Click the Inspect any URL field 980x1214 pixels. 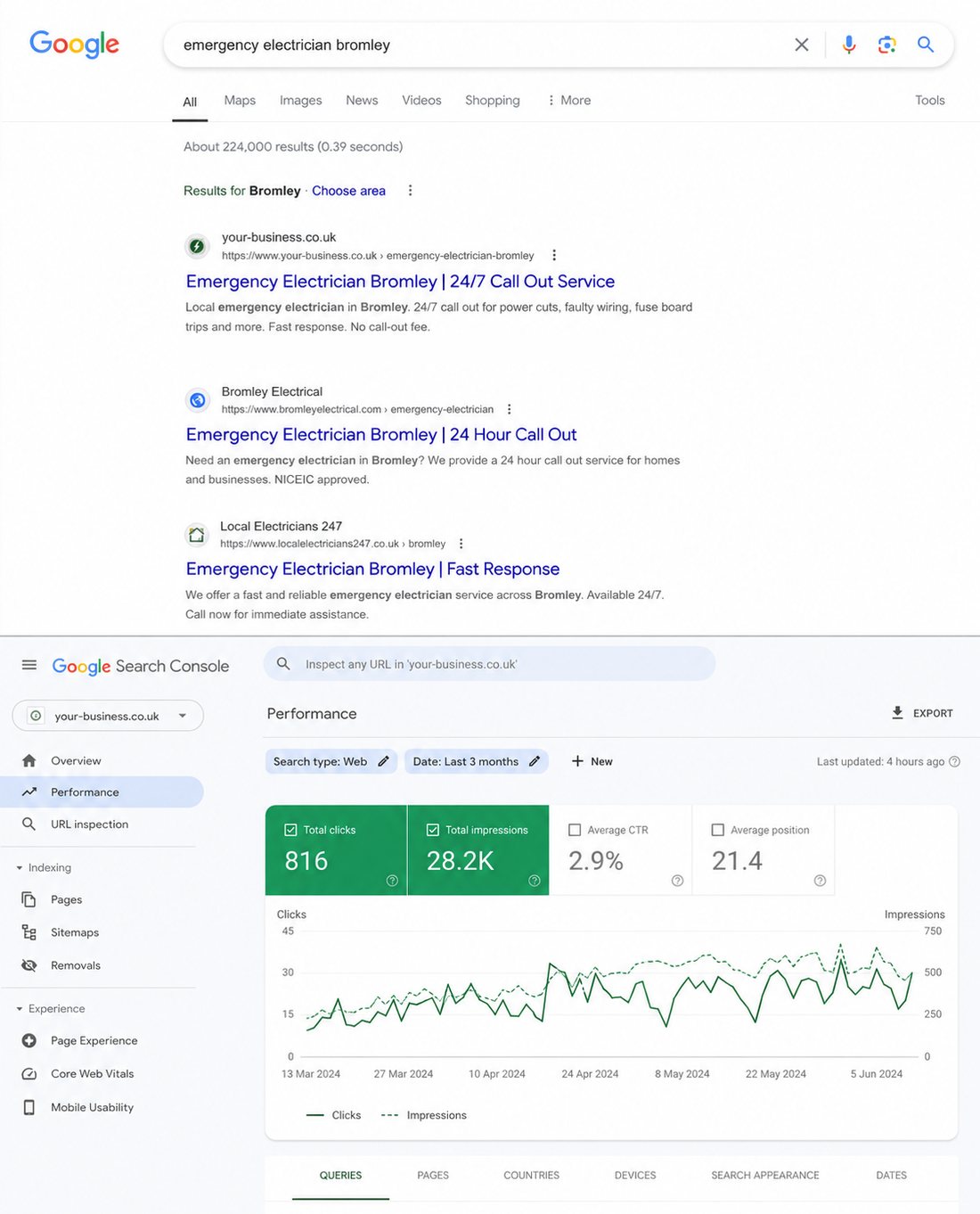pos(489,664)
